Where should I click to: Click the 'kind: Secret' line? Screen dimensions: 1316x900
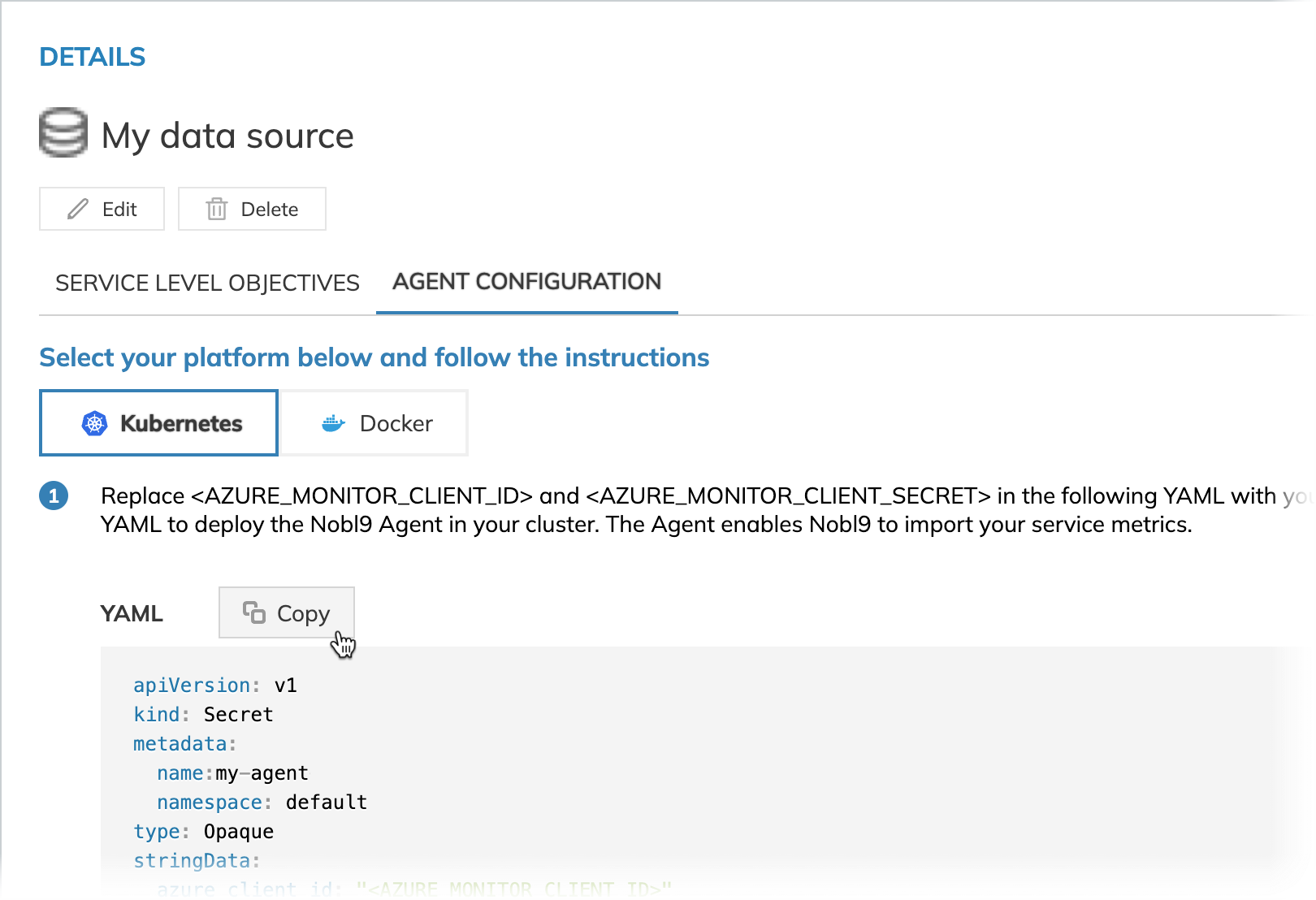(x=203, y=715)
